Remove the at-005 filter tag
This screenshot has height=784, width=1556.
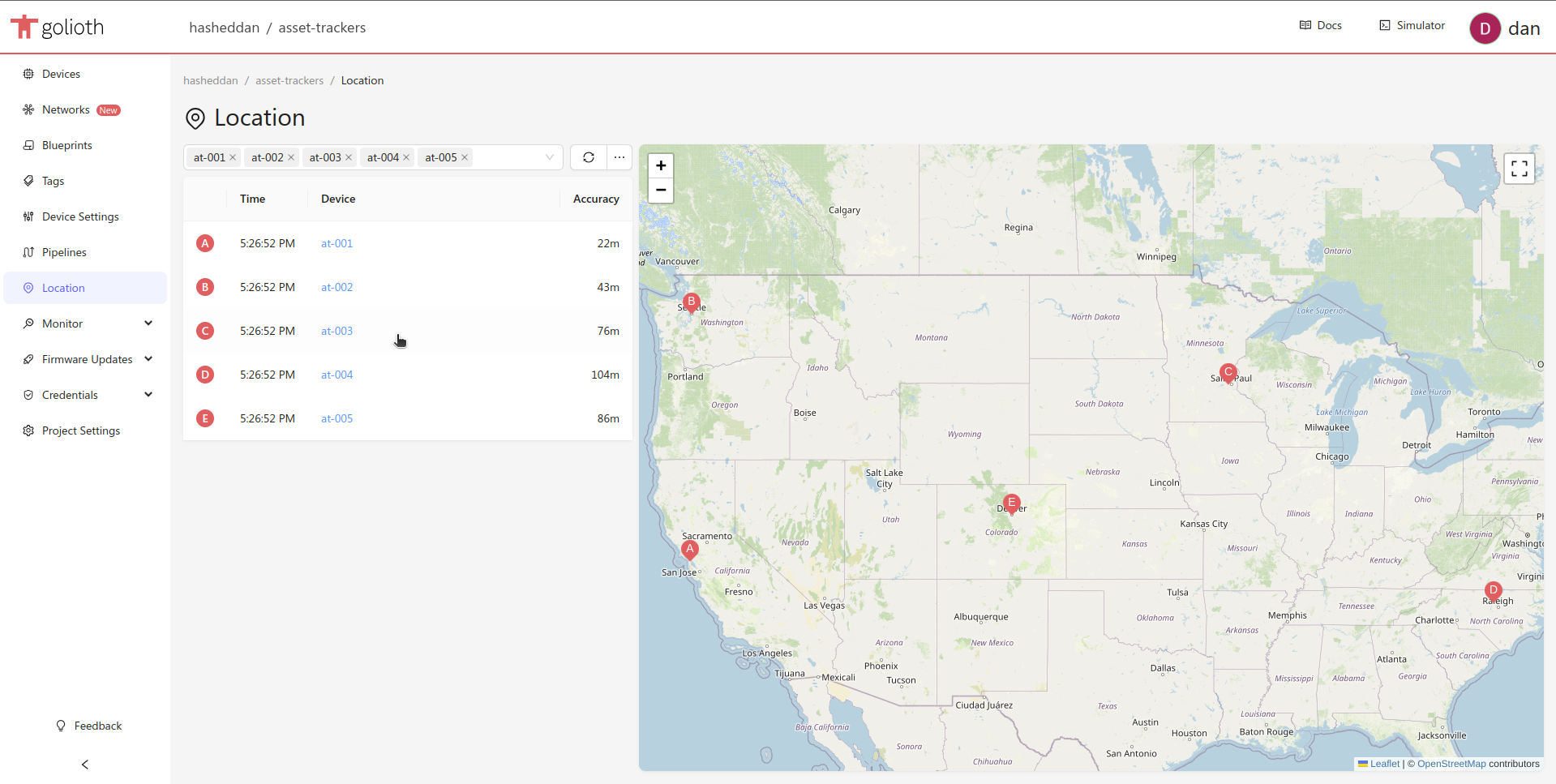click(465, 157)
